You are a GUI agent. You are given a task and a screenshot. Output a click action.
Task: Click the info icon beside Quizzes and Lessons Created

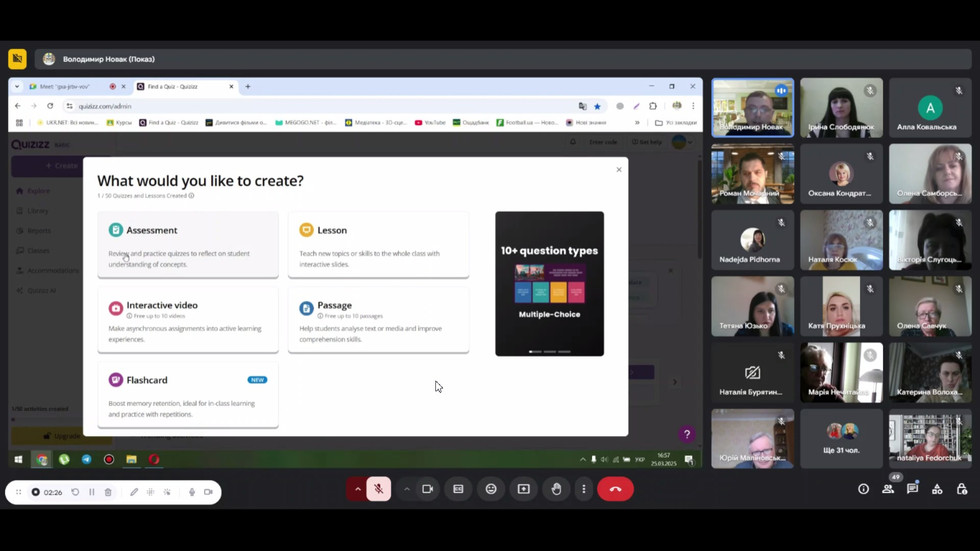coord(191,196)
